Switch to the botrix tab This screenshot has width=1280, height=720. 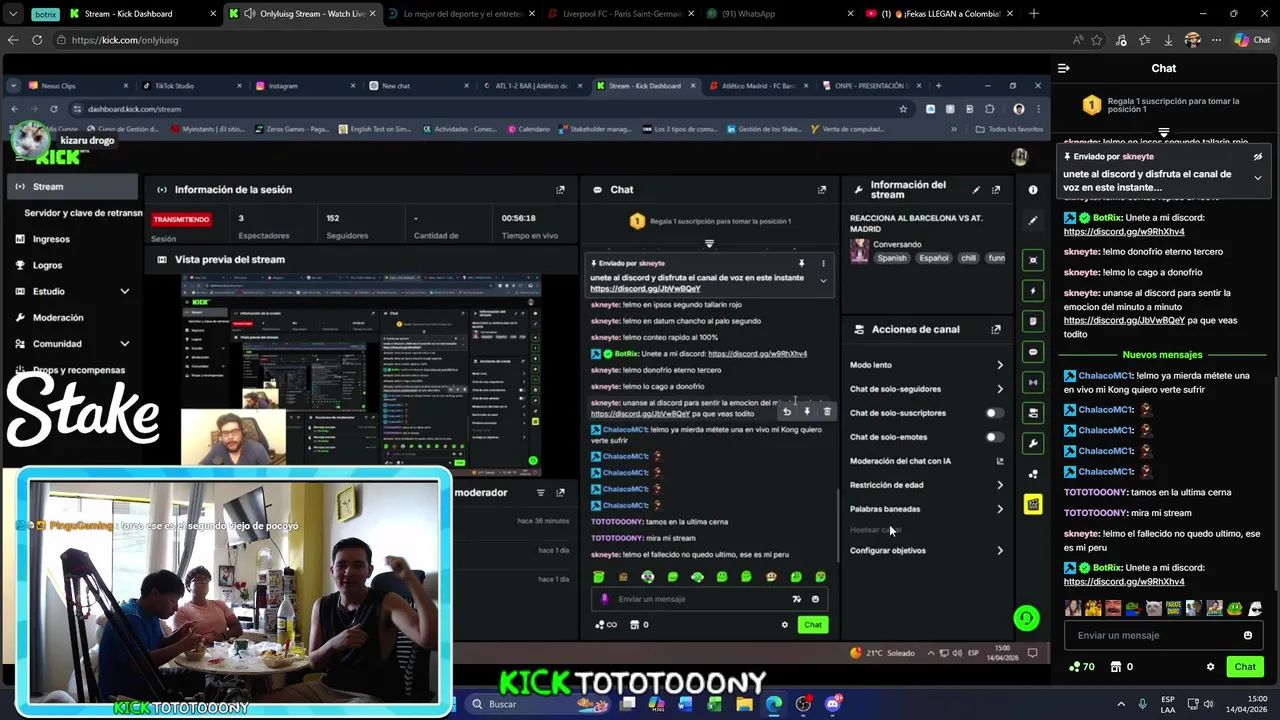click(44, 14)
